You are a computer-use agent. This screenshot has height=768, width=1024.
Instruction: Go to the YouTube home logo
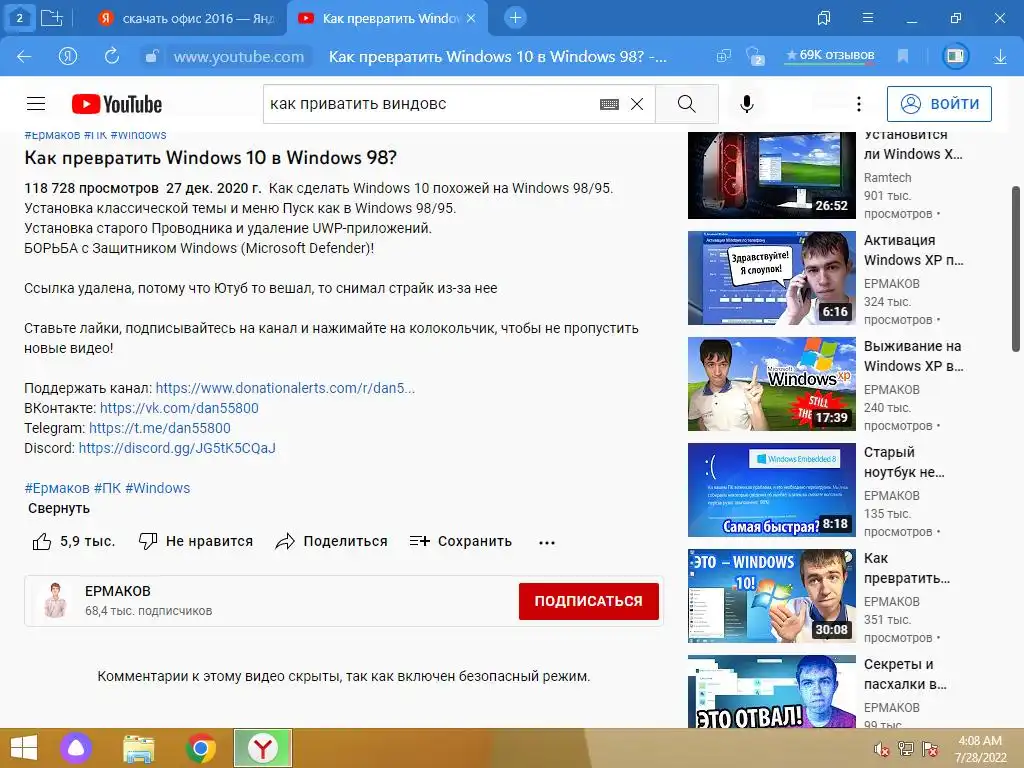pyautogui.click(x=117, y=104)
